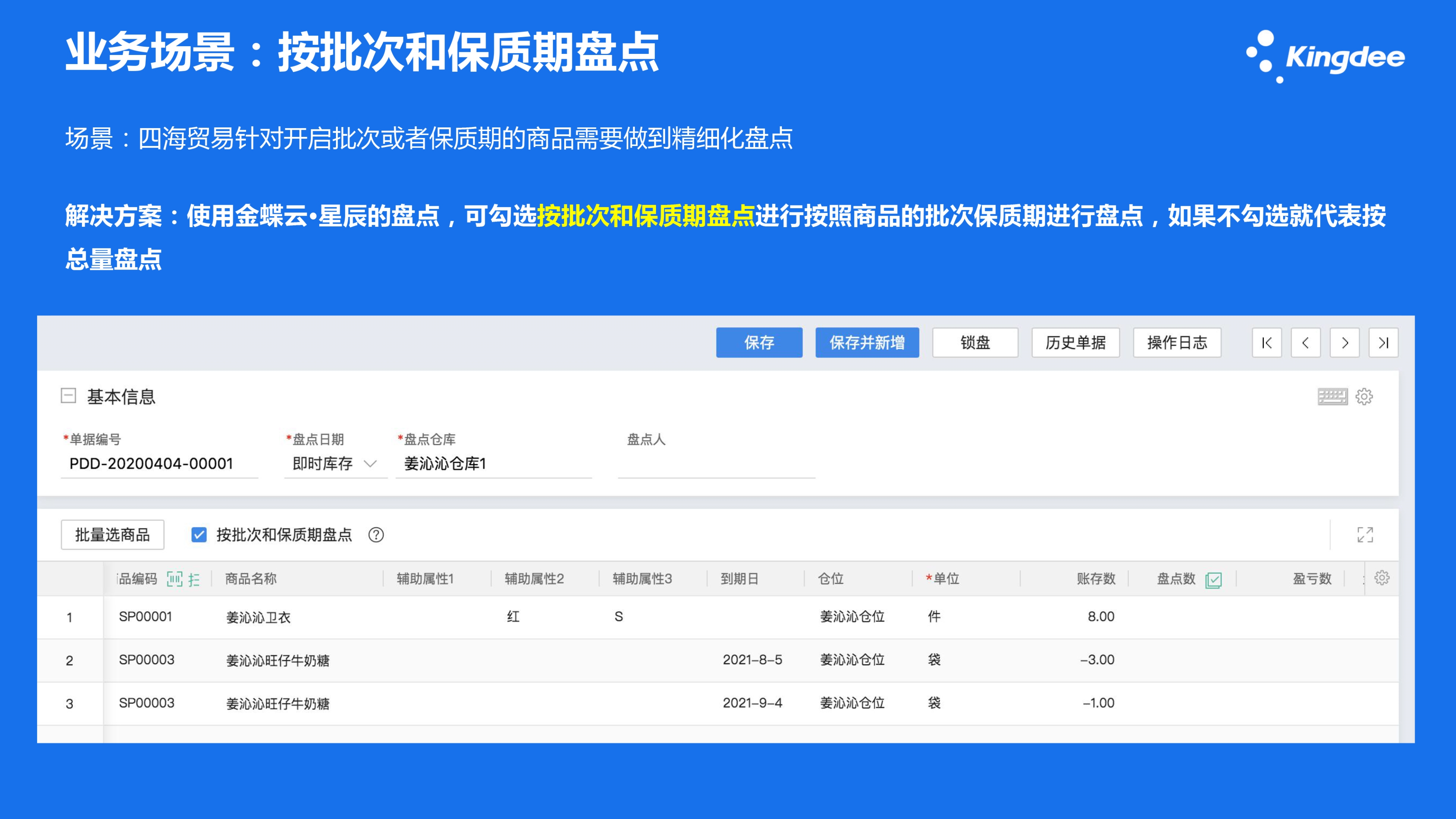1456x819 pixels.
Task: Open settings gear in 基本信息 header
Action: click(1364, 397)
